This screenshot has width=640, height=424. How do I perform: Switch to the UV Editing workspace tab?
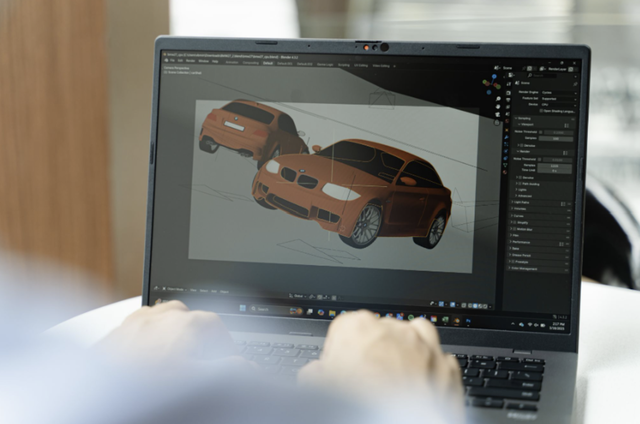tap(361, 65)
